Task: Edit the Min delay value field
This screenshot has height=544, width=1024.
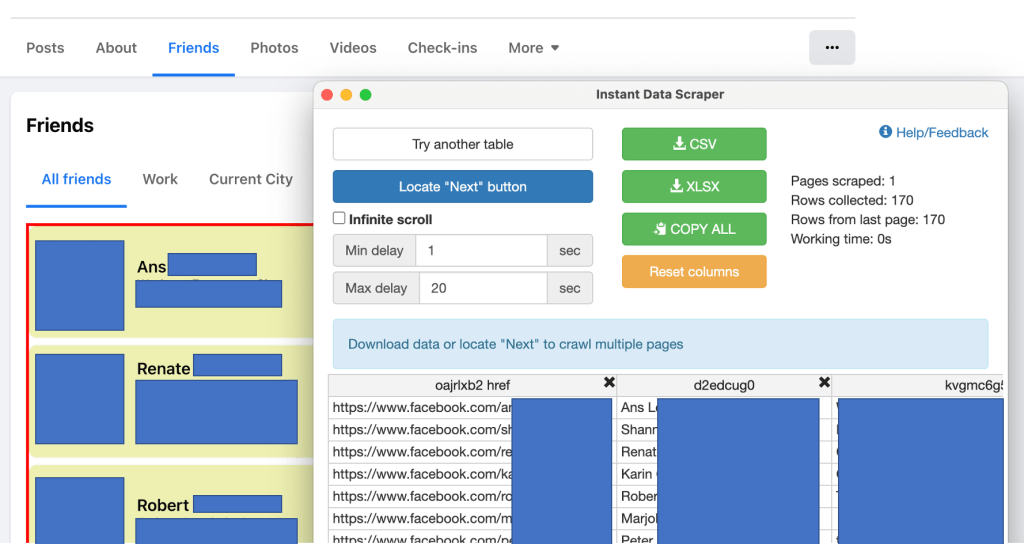Action: pos(481,251)
